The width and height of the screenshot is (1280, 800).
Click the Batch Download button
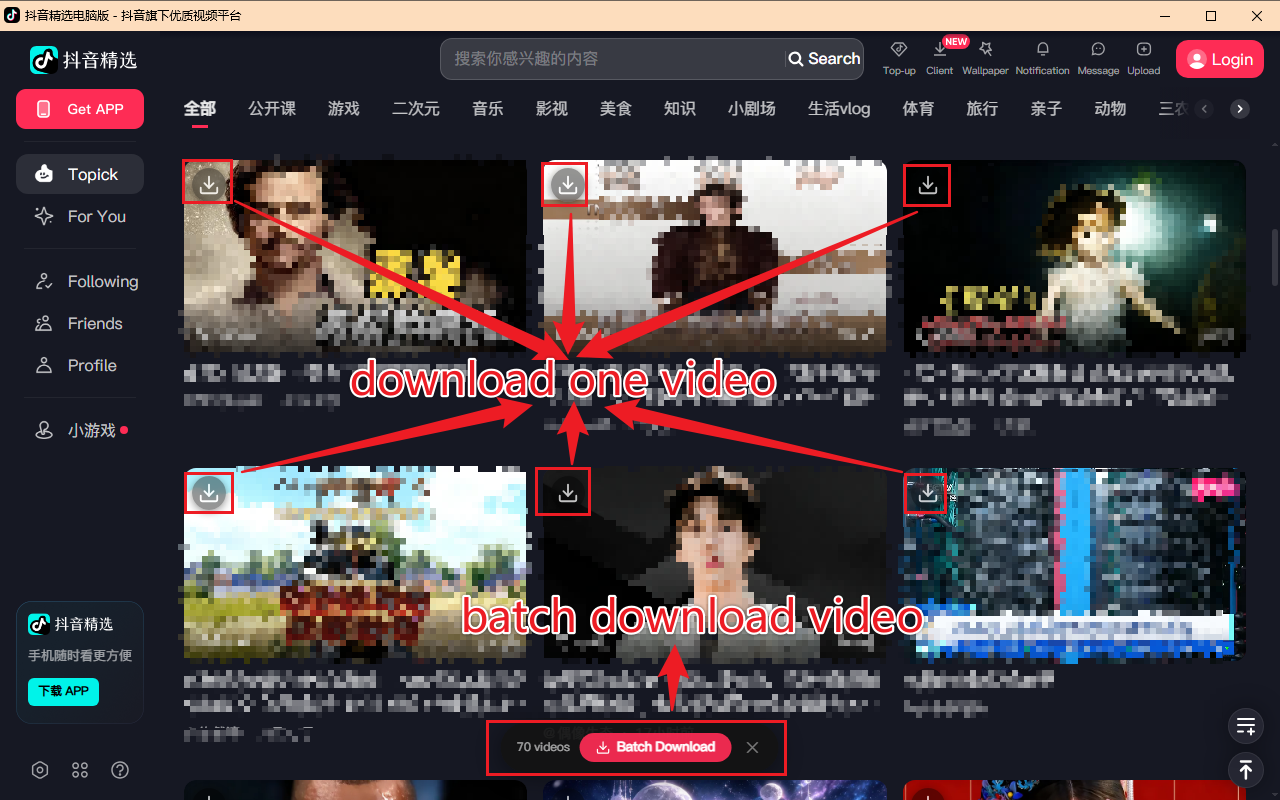[655, 747]
